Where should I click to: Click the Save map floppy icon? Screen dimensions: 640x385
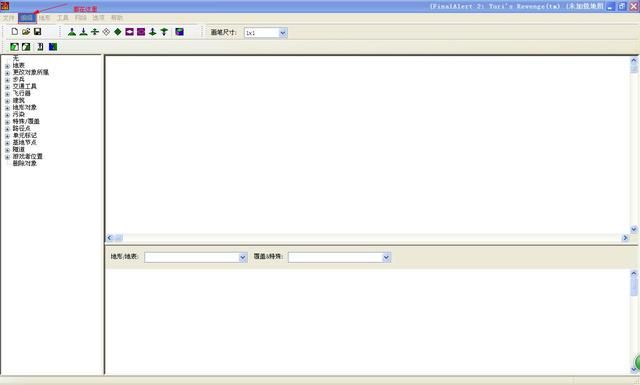38,32
